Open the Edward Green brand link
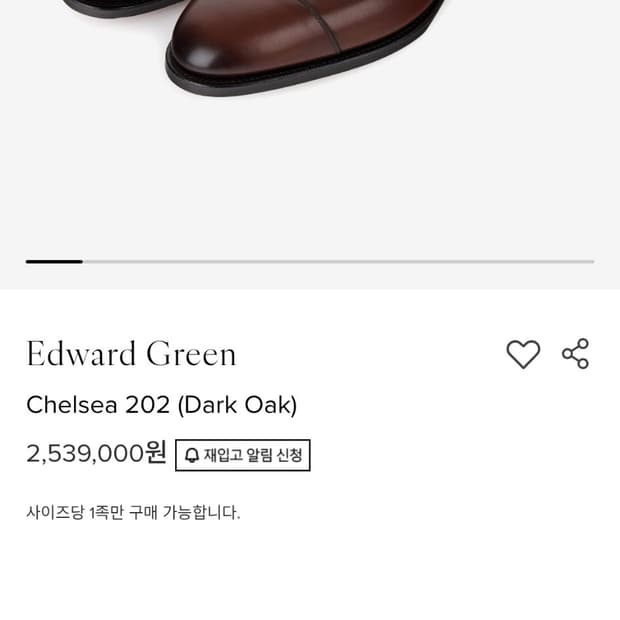 coord(131,353)
